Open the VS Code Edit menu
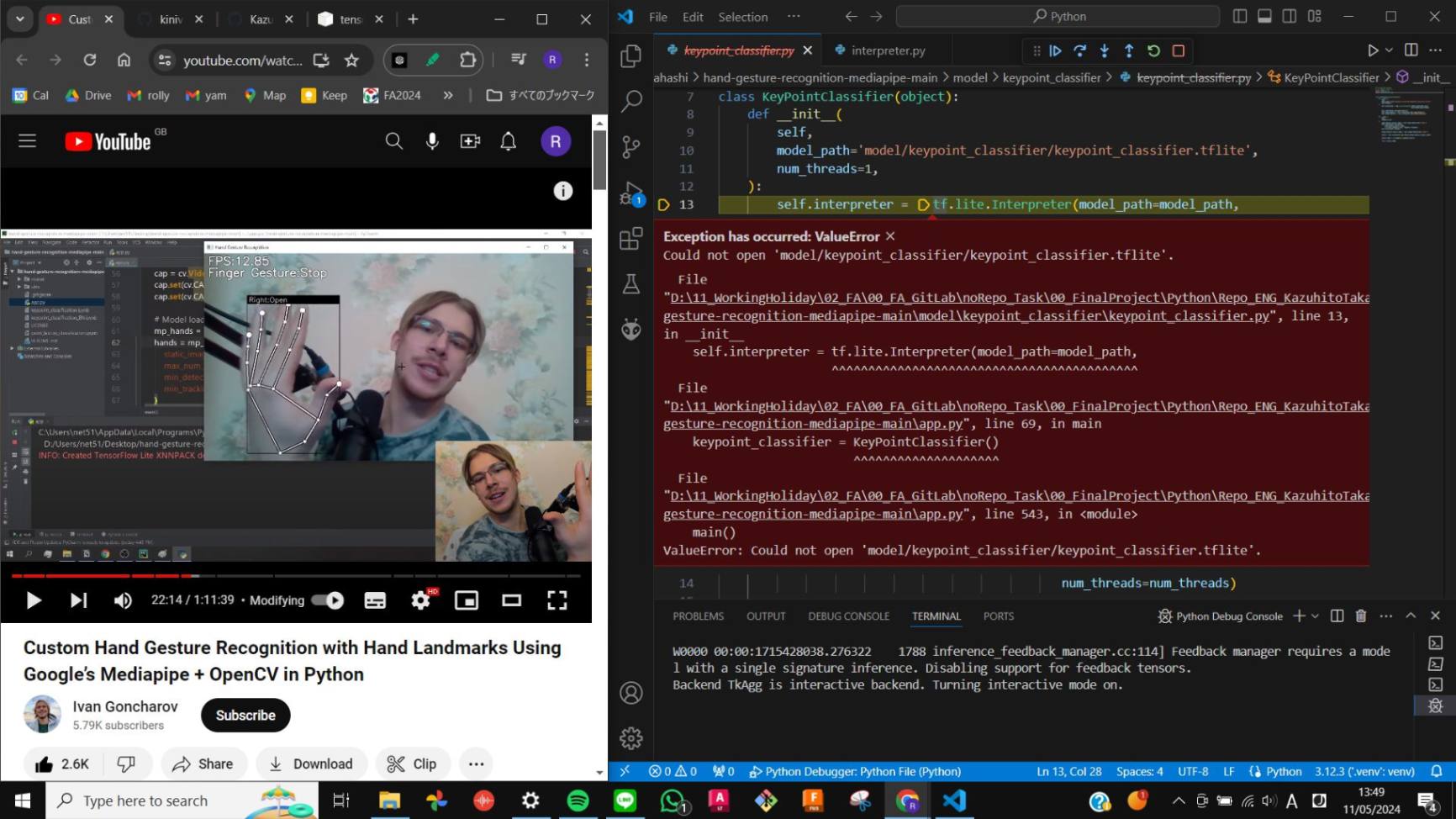 (694, 16)
